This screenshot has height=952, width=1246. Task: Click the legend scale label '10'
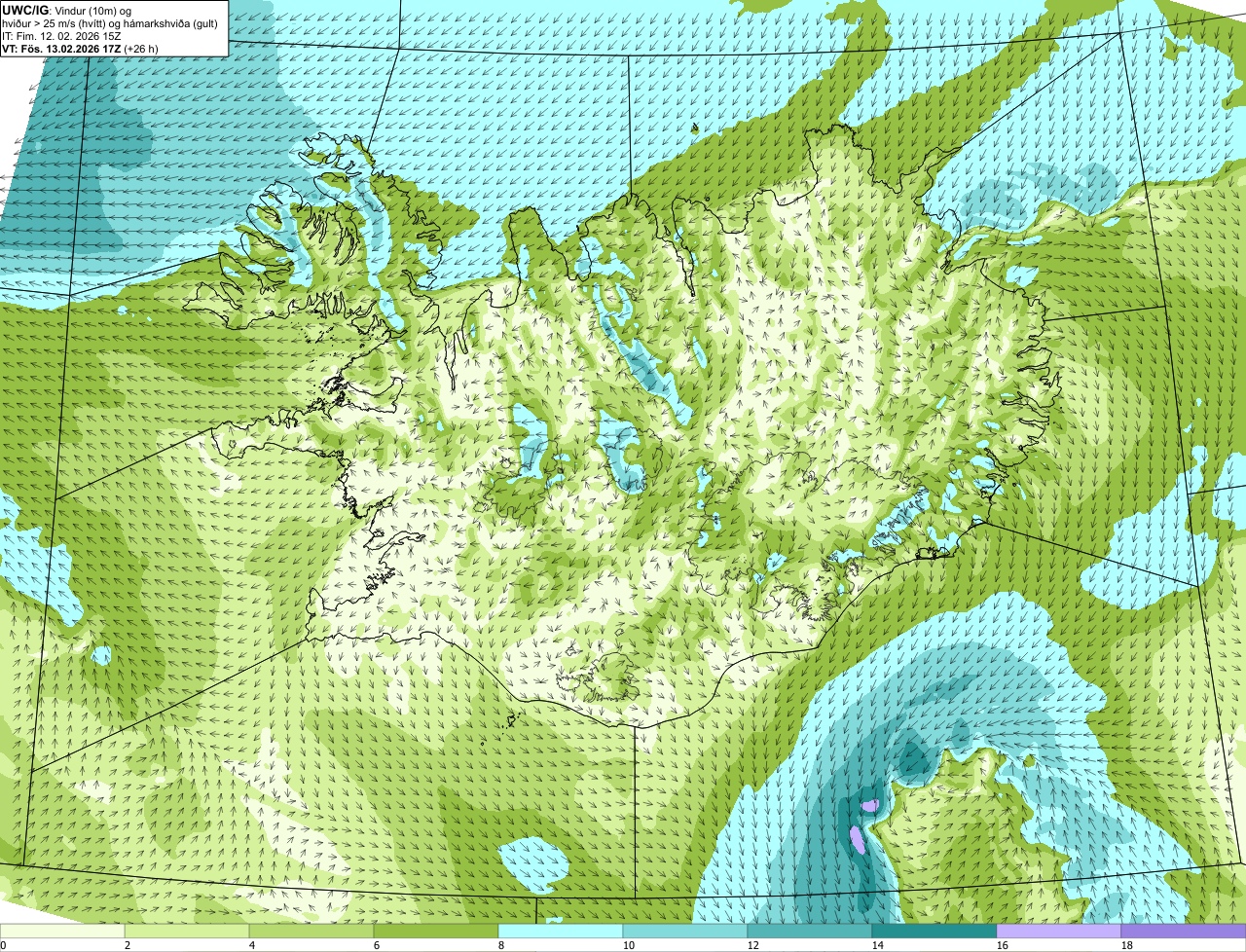click(629, 945)
